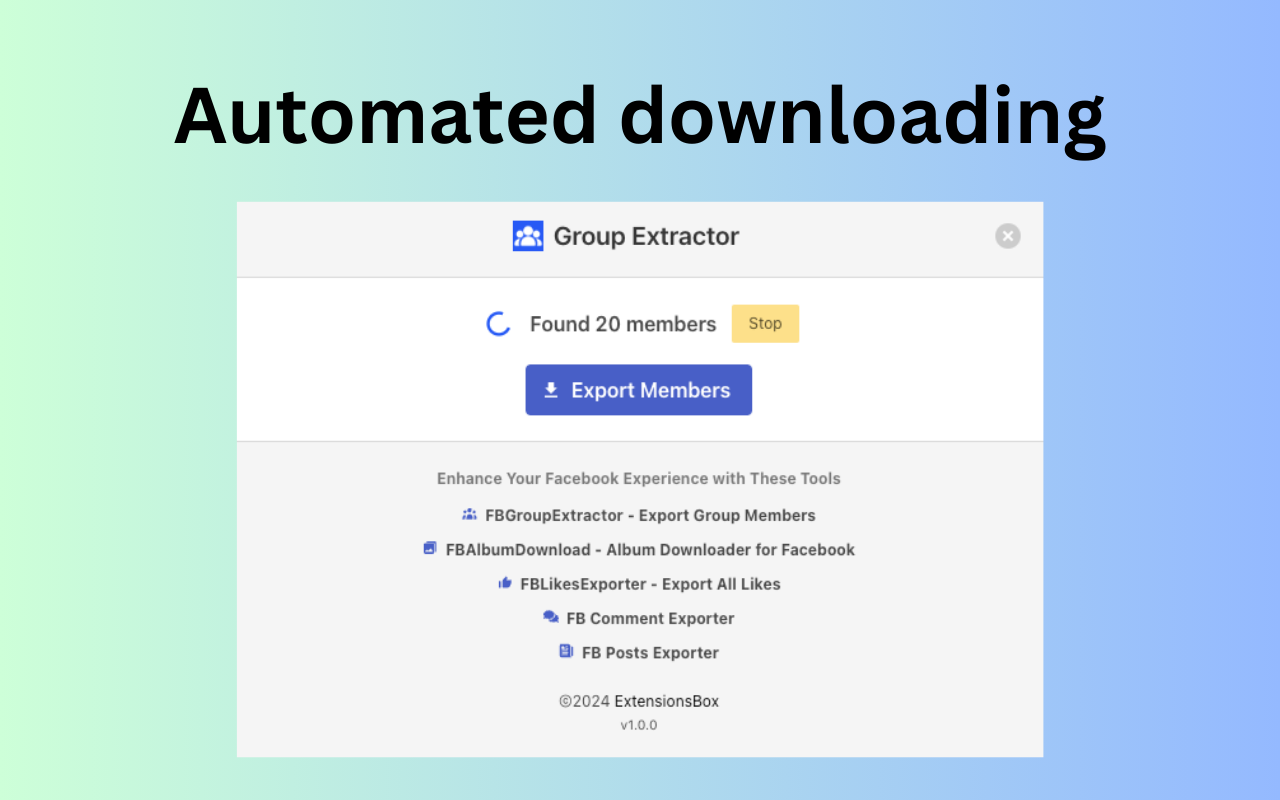Click the album icon beside FBAlbumDownload
The width and height of the screenshot is (1280, 800).
coord(430,549)
